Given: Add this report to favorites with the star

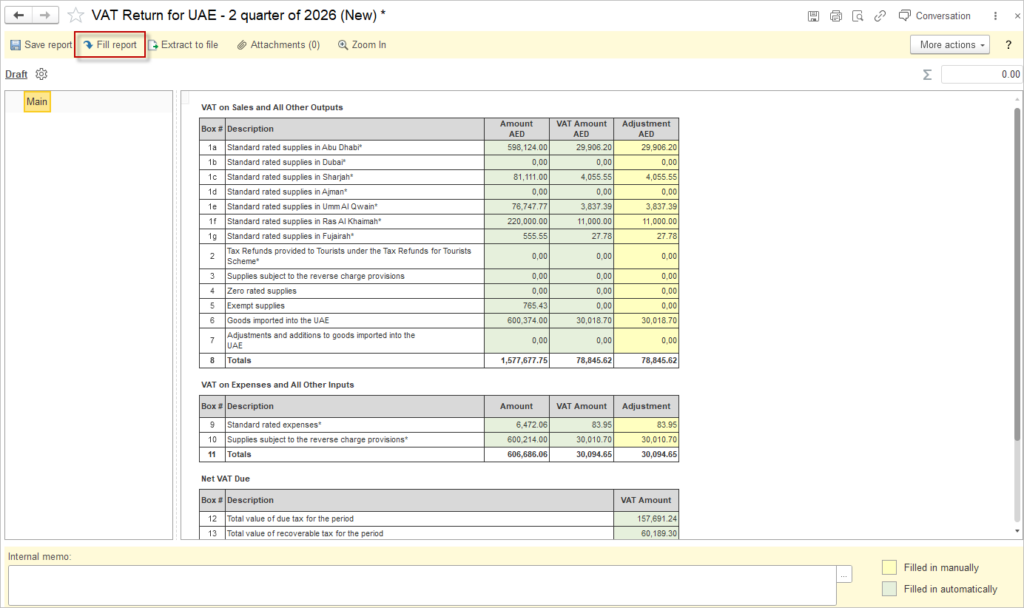Looking at the screenshot, I should [76, 15].
